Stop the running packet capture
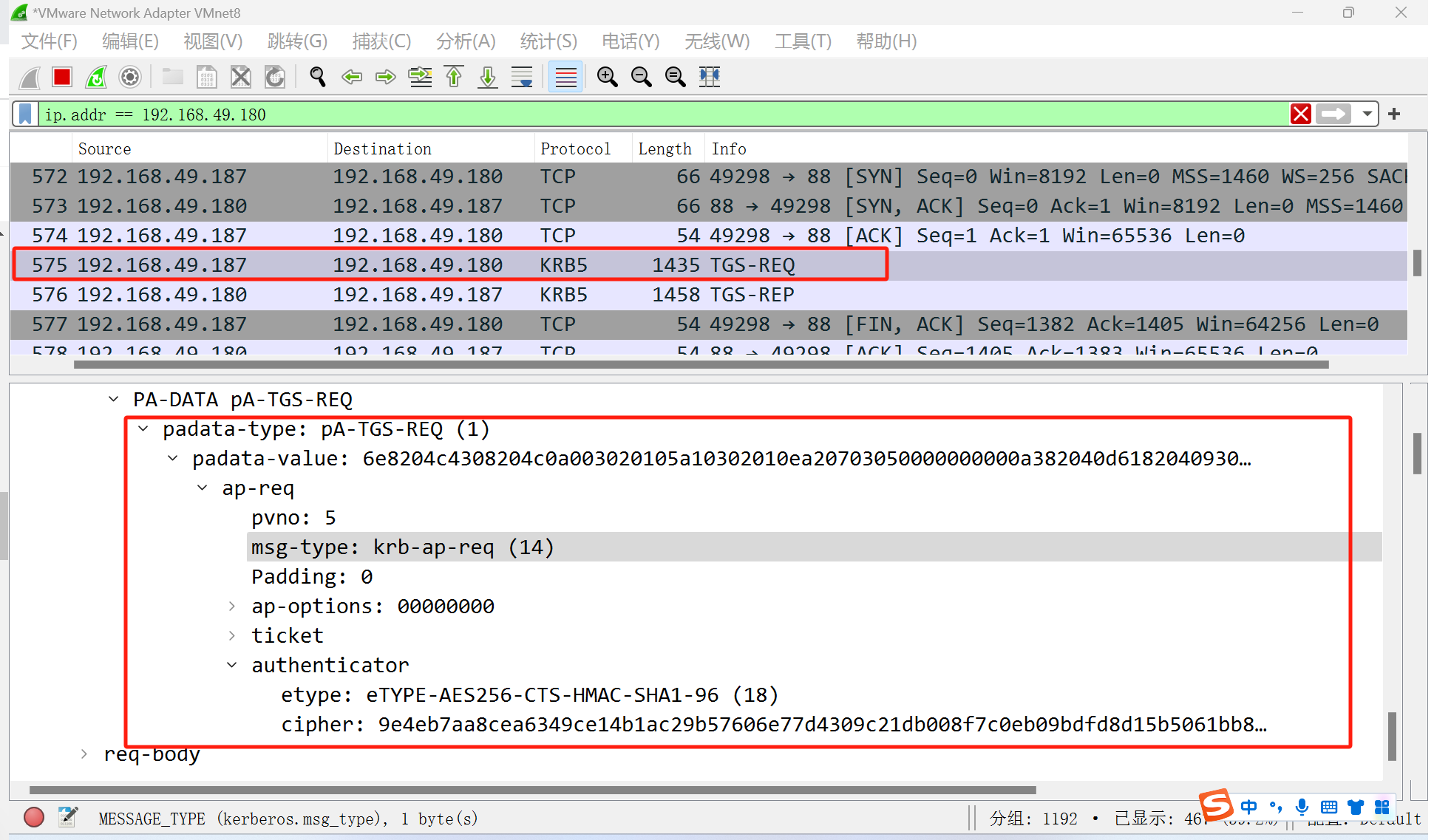Viewport: 1434px width, 840px height. coord(62,77)
